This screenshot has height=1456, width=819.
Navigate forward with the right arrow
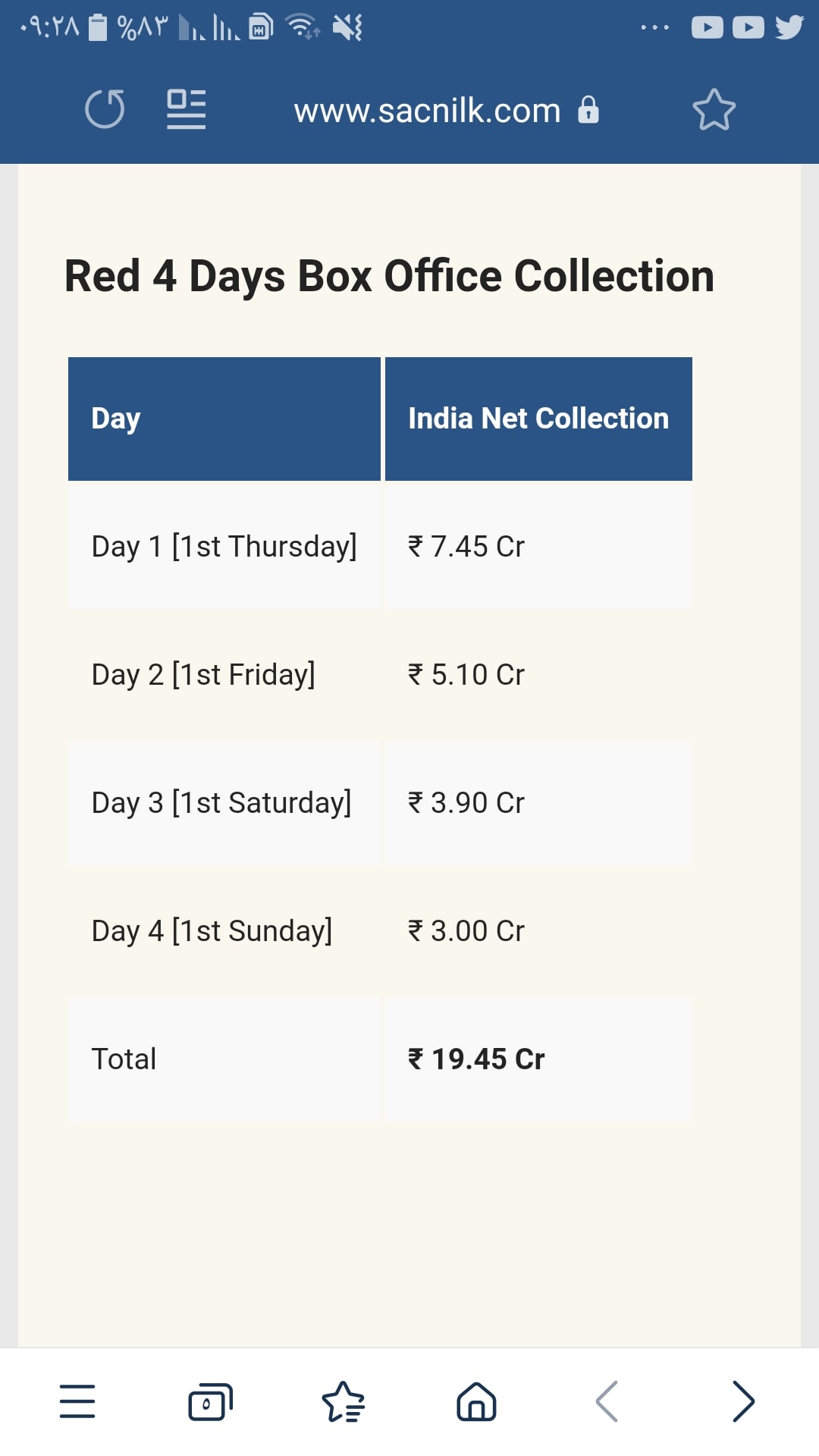744,1401
